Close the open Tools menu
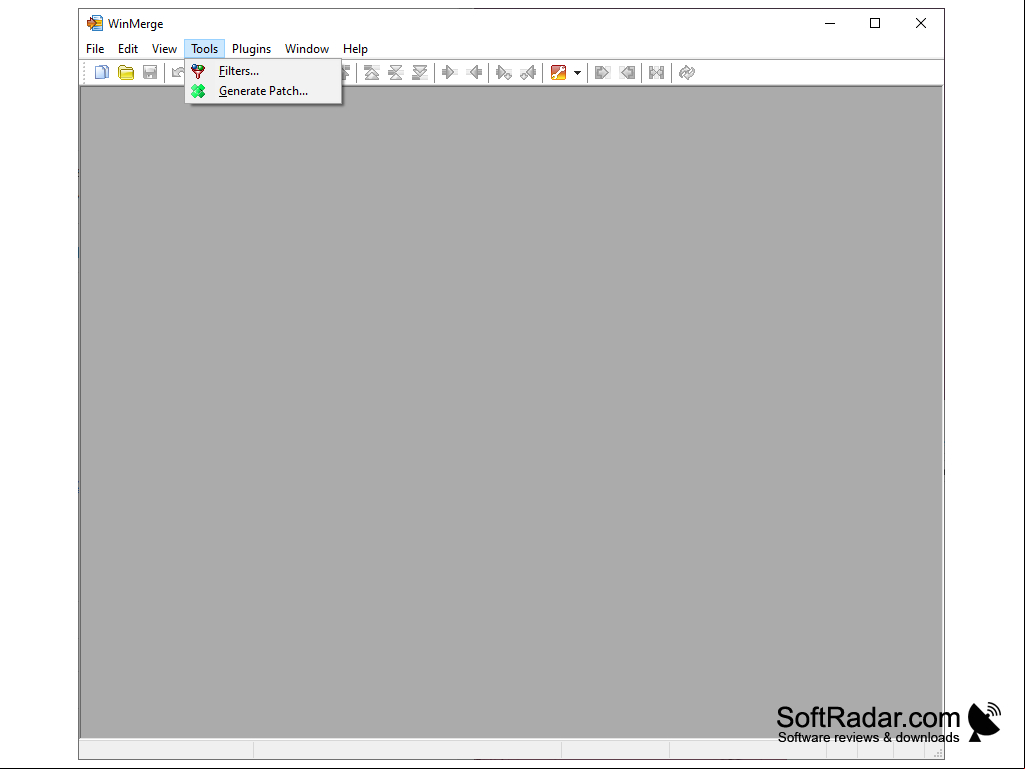 coord(205,49)
